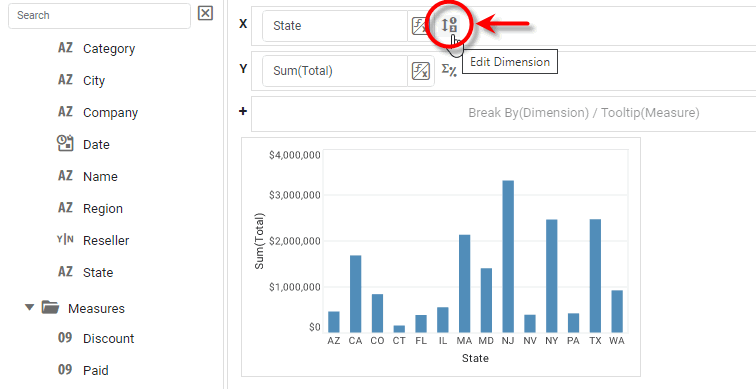756x389 pixels.
Task: Select the Category dimension
Action: pyautogui.click(x=109, y=49)
